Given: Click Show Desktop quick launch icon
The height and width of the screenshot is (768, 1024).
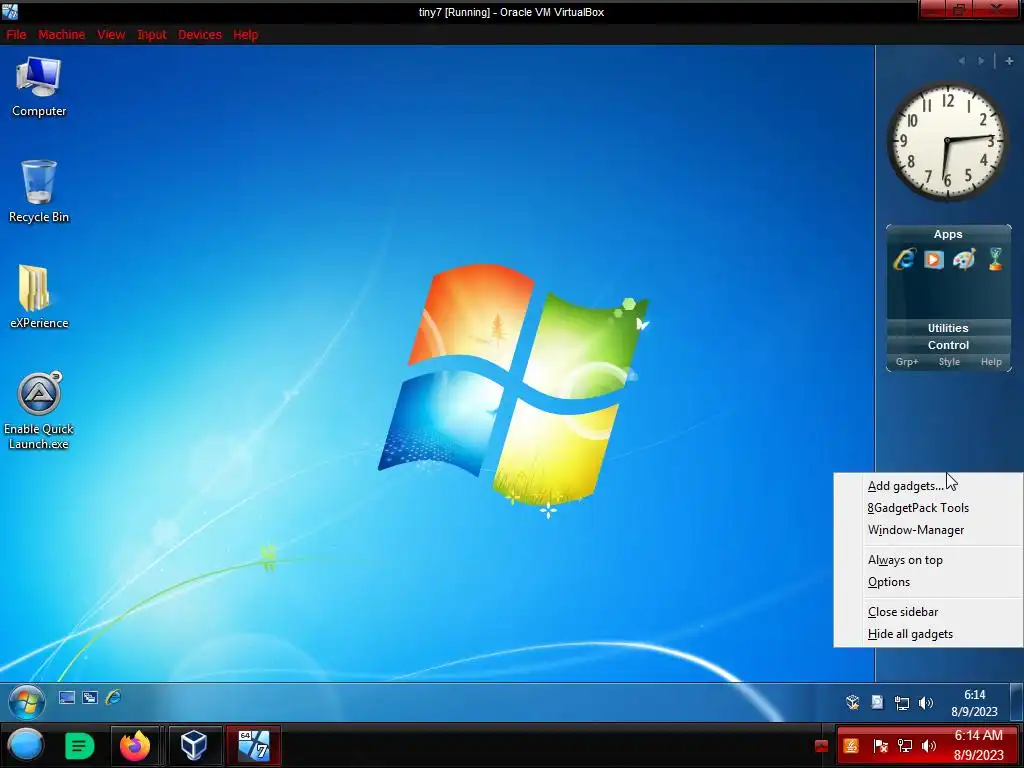Looking at the screenshot, I should pyautogui.click(x=67, y=697).
